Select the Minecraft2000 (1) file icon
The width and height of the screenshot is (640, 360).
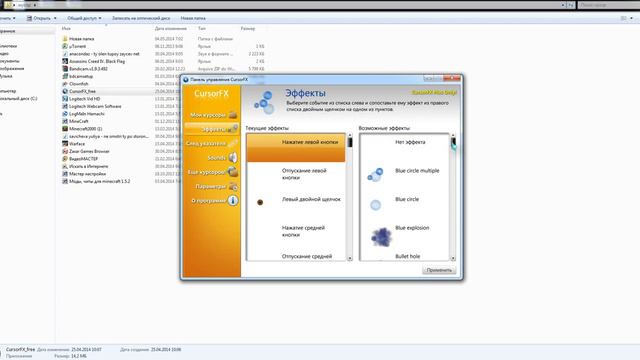pos(65,129)
